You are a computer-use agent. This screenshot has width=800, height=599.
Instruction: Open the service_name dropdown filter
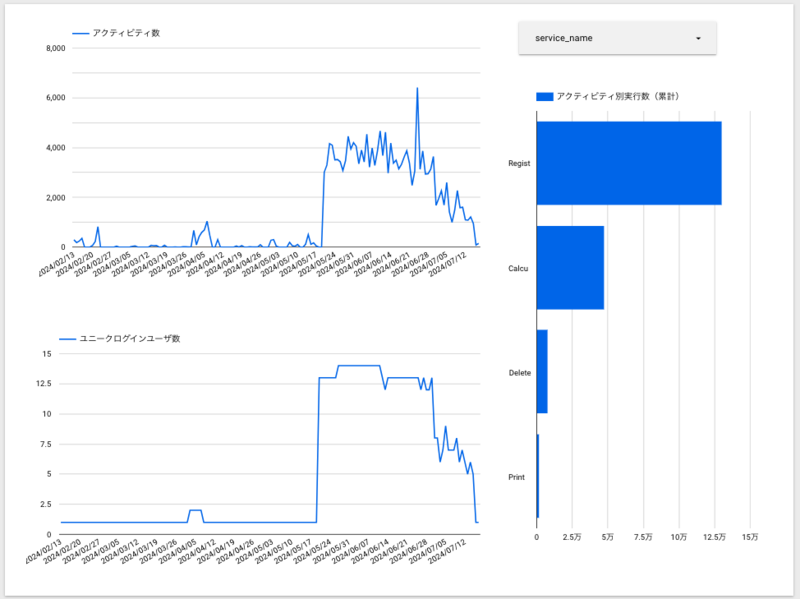(617, 38)
